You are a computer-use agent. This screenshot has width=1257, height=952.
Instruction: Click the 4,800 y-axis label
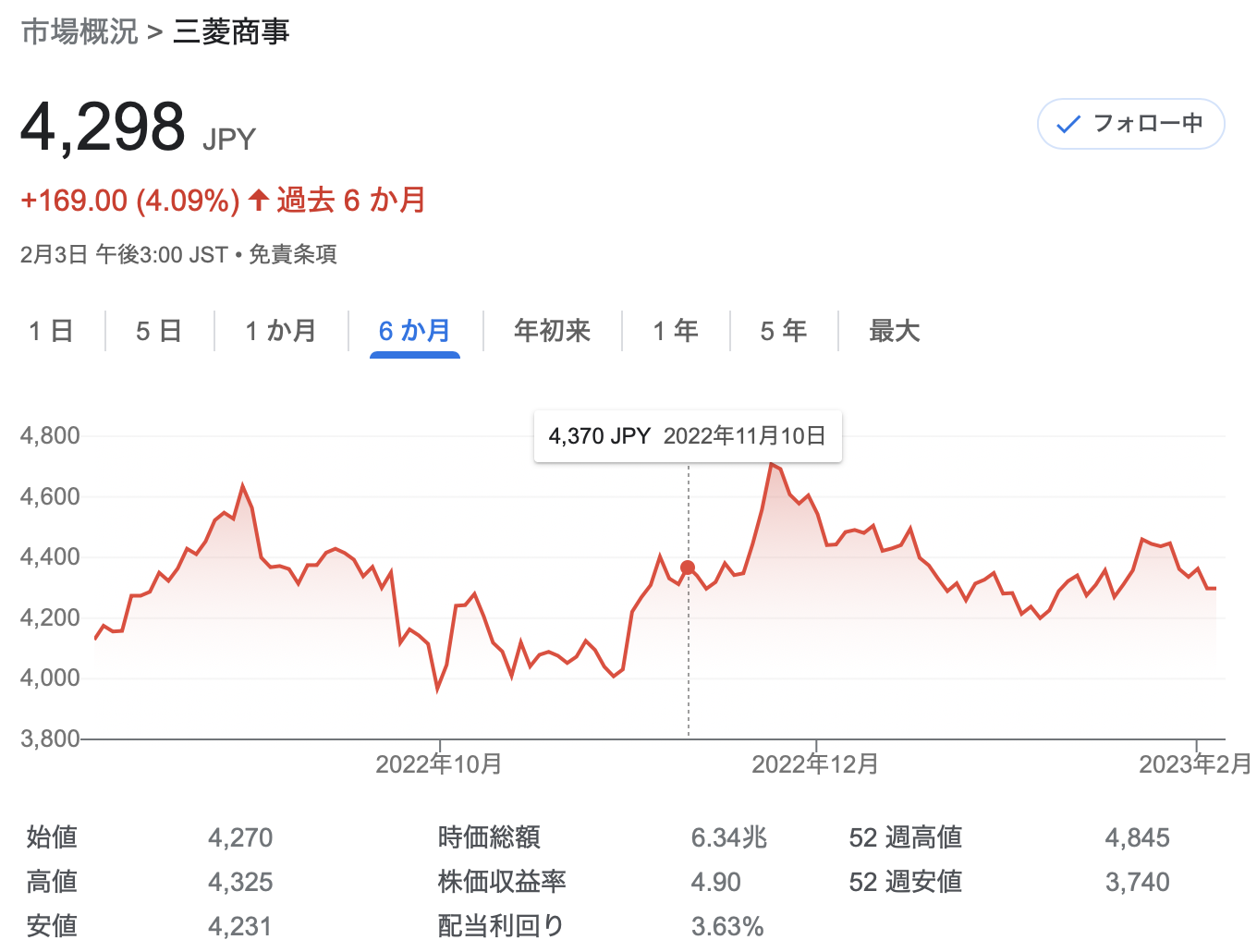(x=50, y=435)
